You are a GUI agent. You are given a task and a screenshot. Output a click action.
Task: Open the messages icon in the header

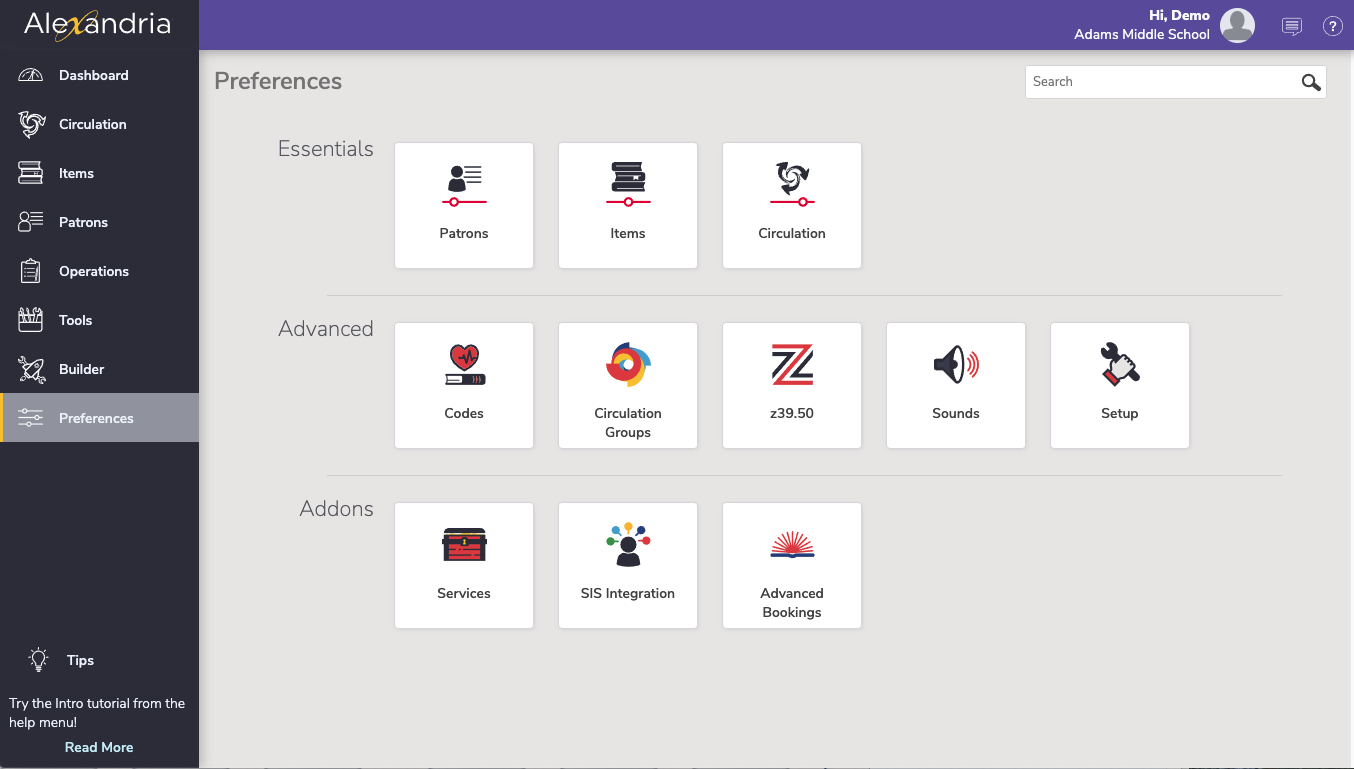[1292, 27]
